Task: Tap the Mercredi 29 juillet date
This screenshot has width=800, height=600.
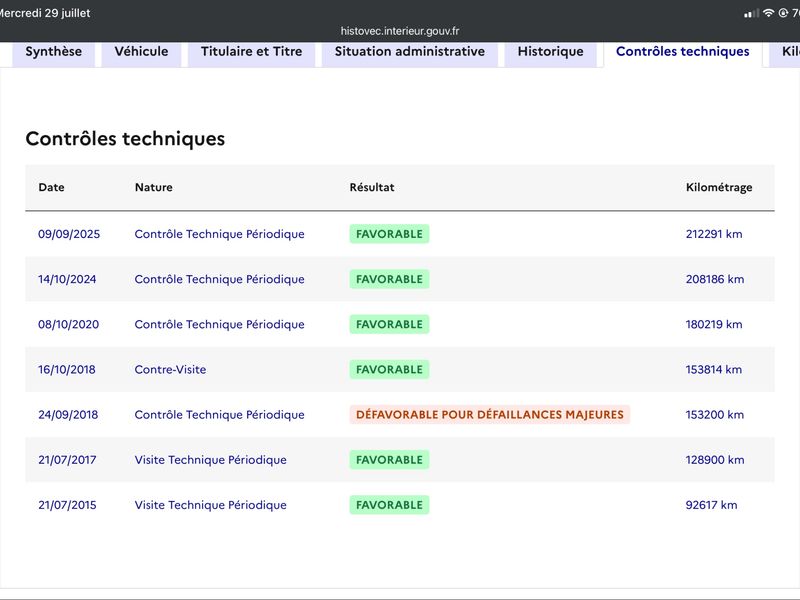Action: pos(44,13)
